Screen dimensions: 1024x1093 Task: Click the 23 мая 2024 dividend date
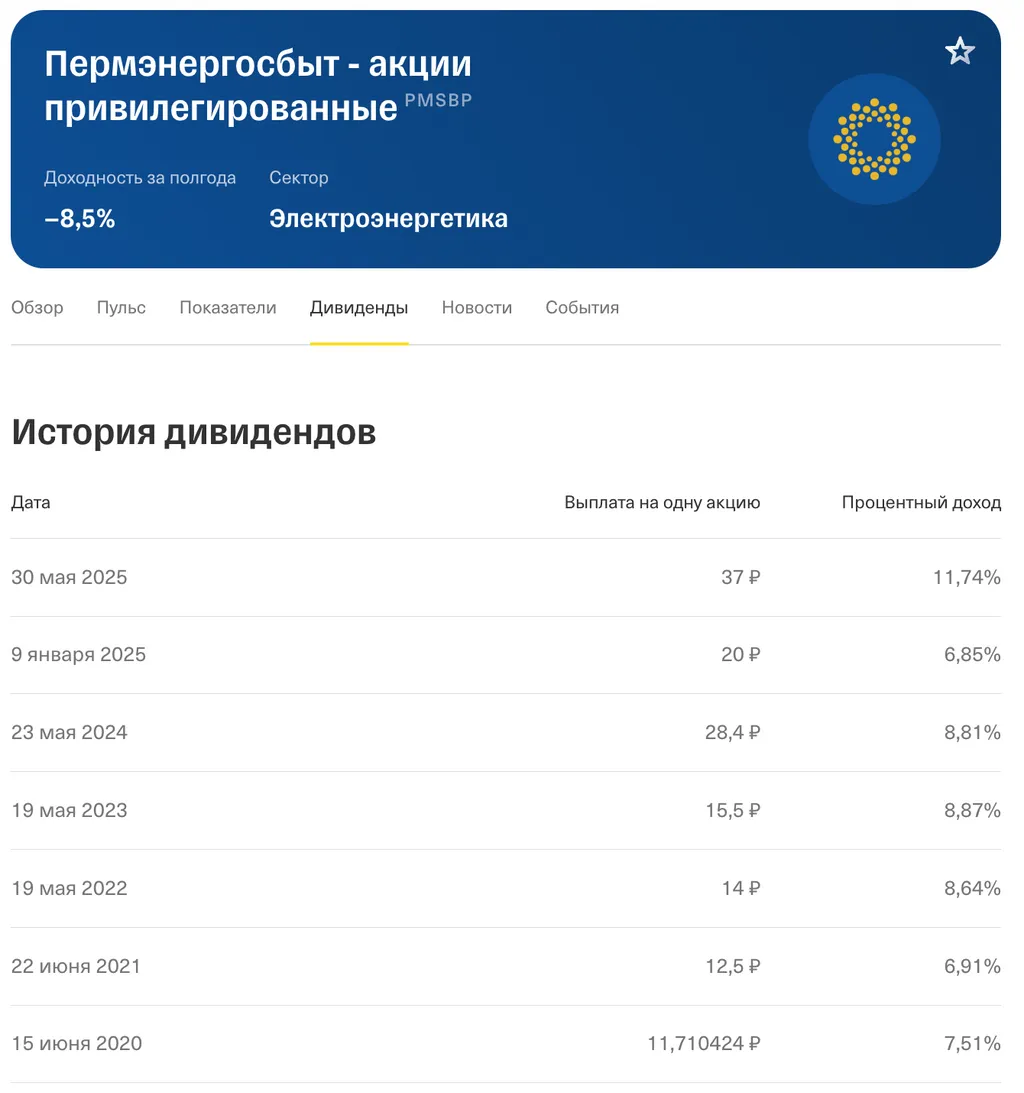[x=70, y=733]
